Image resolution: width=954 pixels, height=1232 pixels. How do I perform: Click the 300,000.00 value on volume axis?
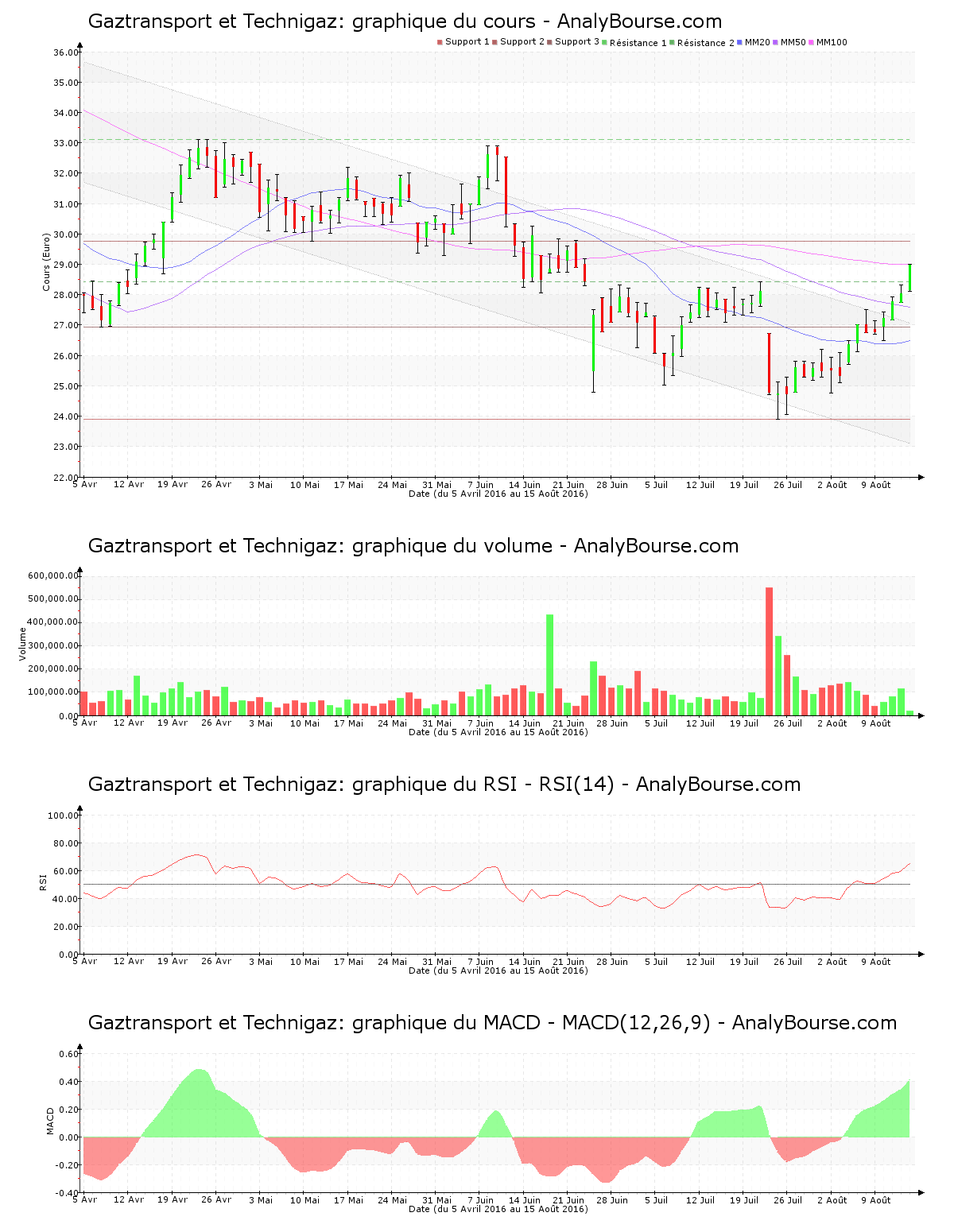point(53,646)
